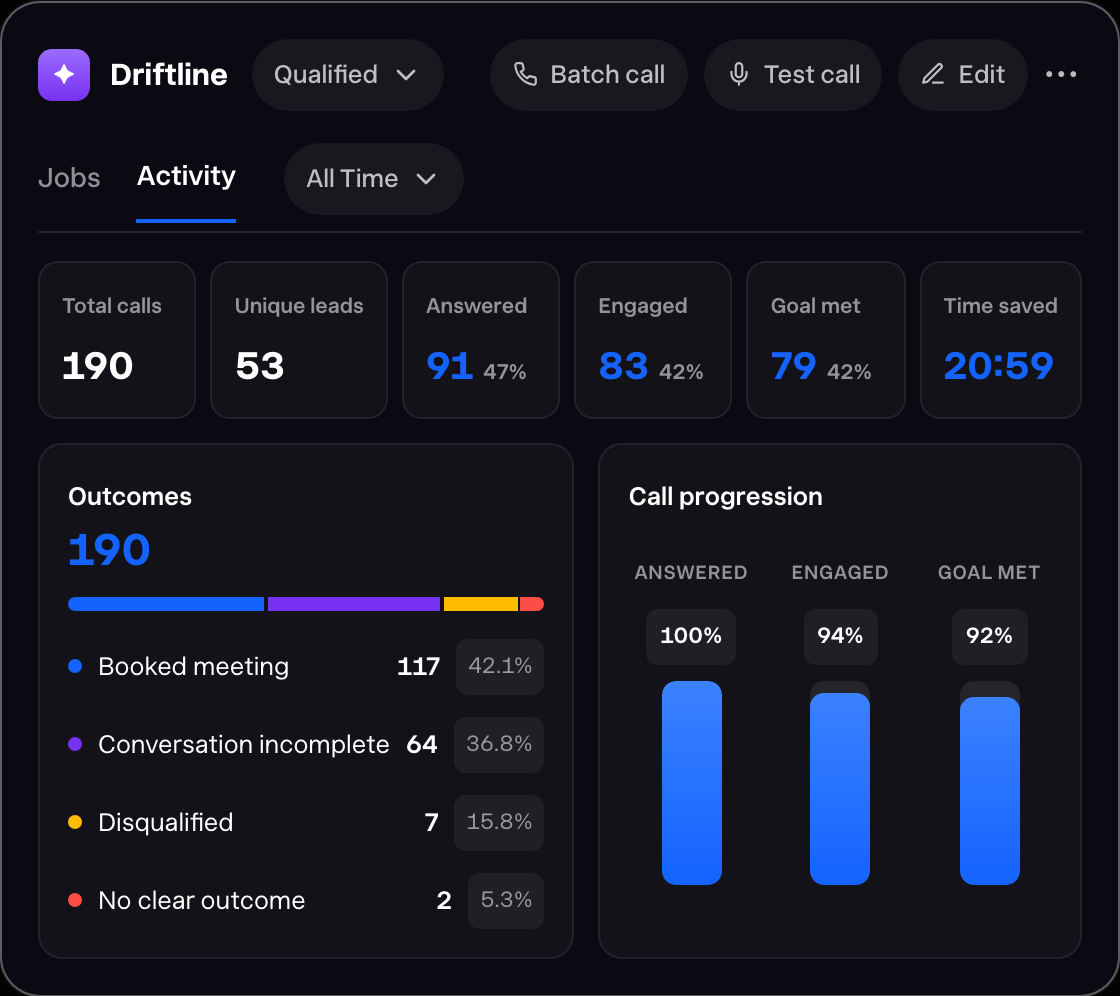Click the yellow segment of outcomes bar
The width and height of the screenshot is (1120, 996).
point(481,604)
